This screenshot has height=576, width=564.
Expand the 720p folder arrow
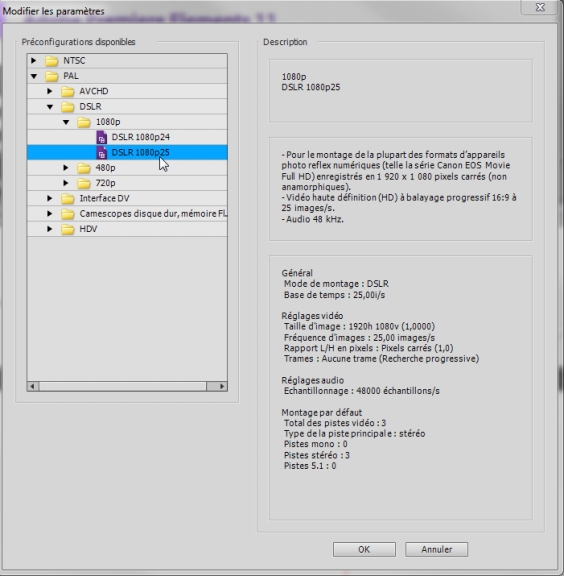tap(66, 183)
